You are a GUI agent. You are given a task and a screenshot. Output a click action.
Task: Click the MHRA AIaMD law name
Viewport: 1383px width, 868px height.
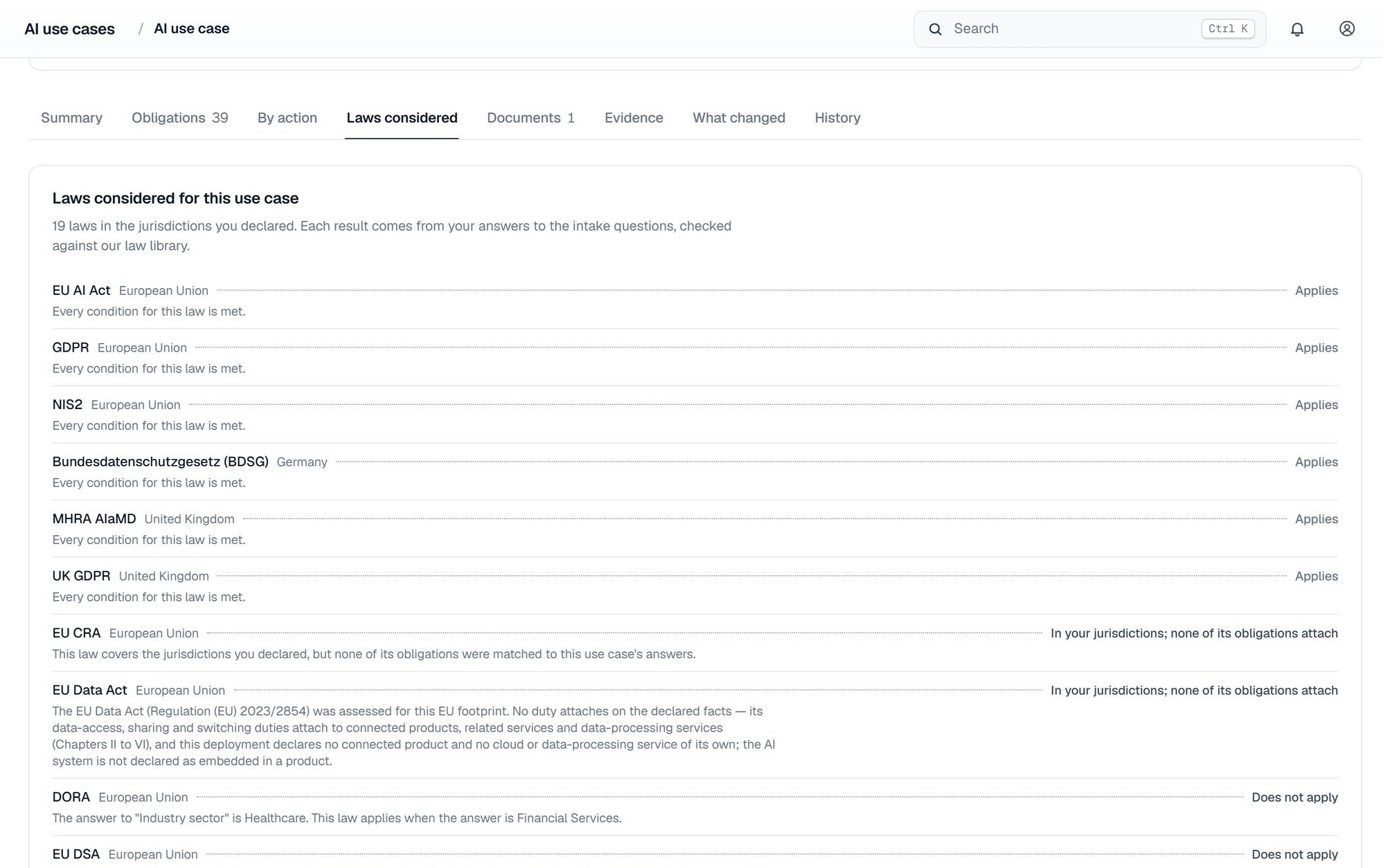(x=93, y=518)
